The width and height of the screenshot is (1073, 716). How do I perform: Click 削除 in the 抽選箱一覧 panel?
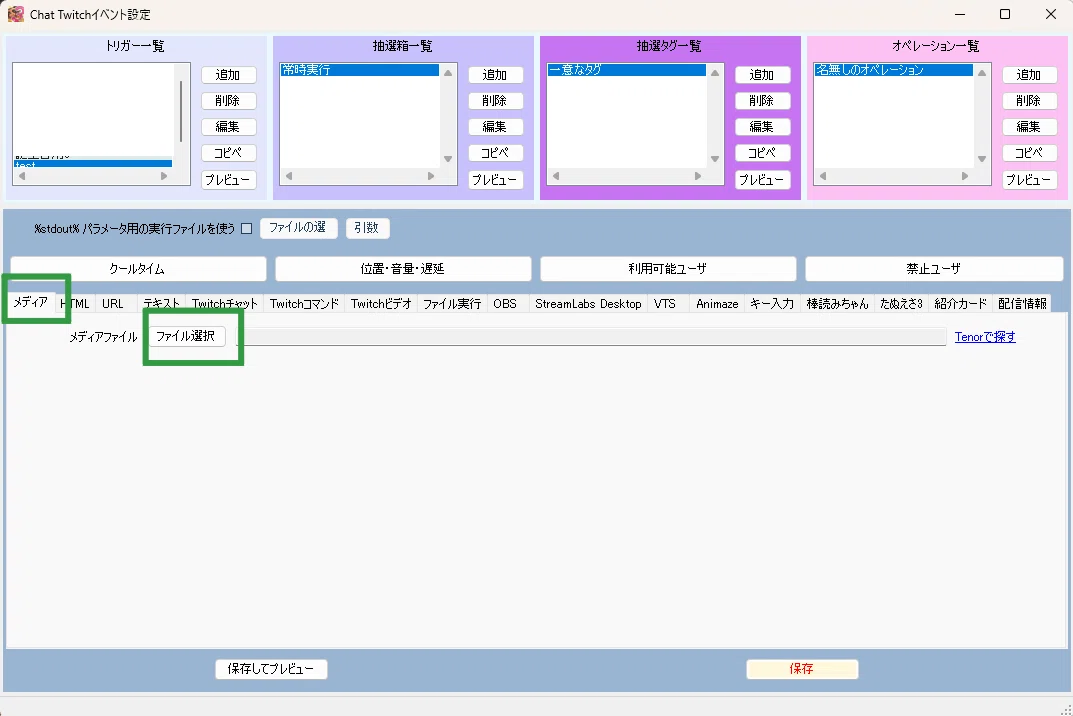click(x=495, y=101)
